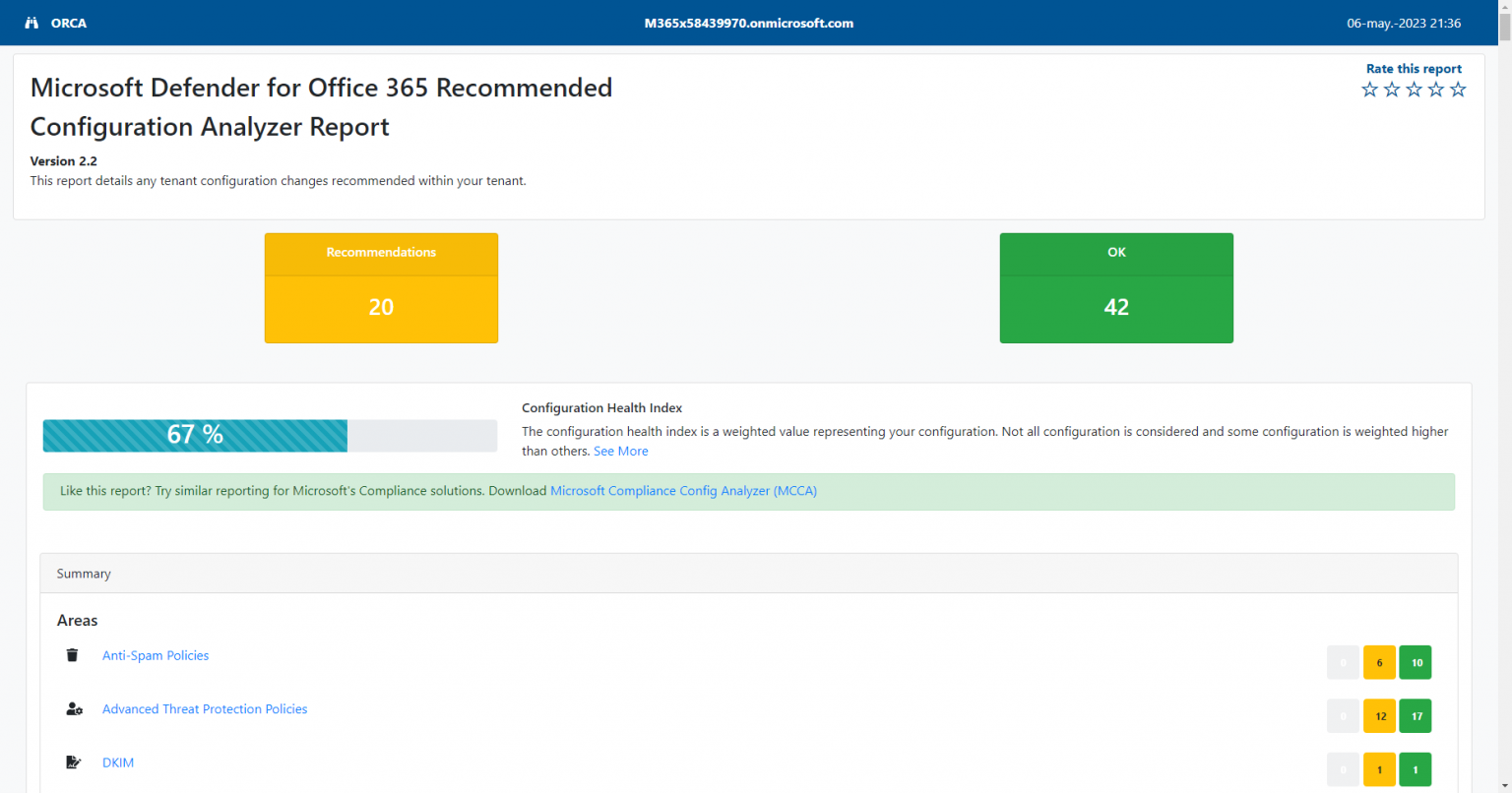
Task: Rate the report with one star
Action: [x=1369, y=90]
